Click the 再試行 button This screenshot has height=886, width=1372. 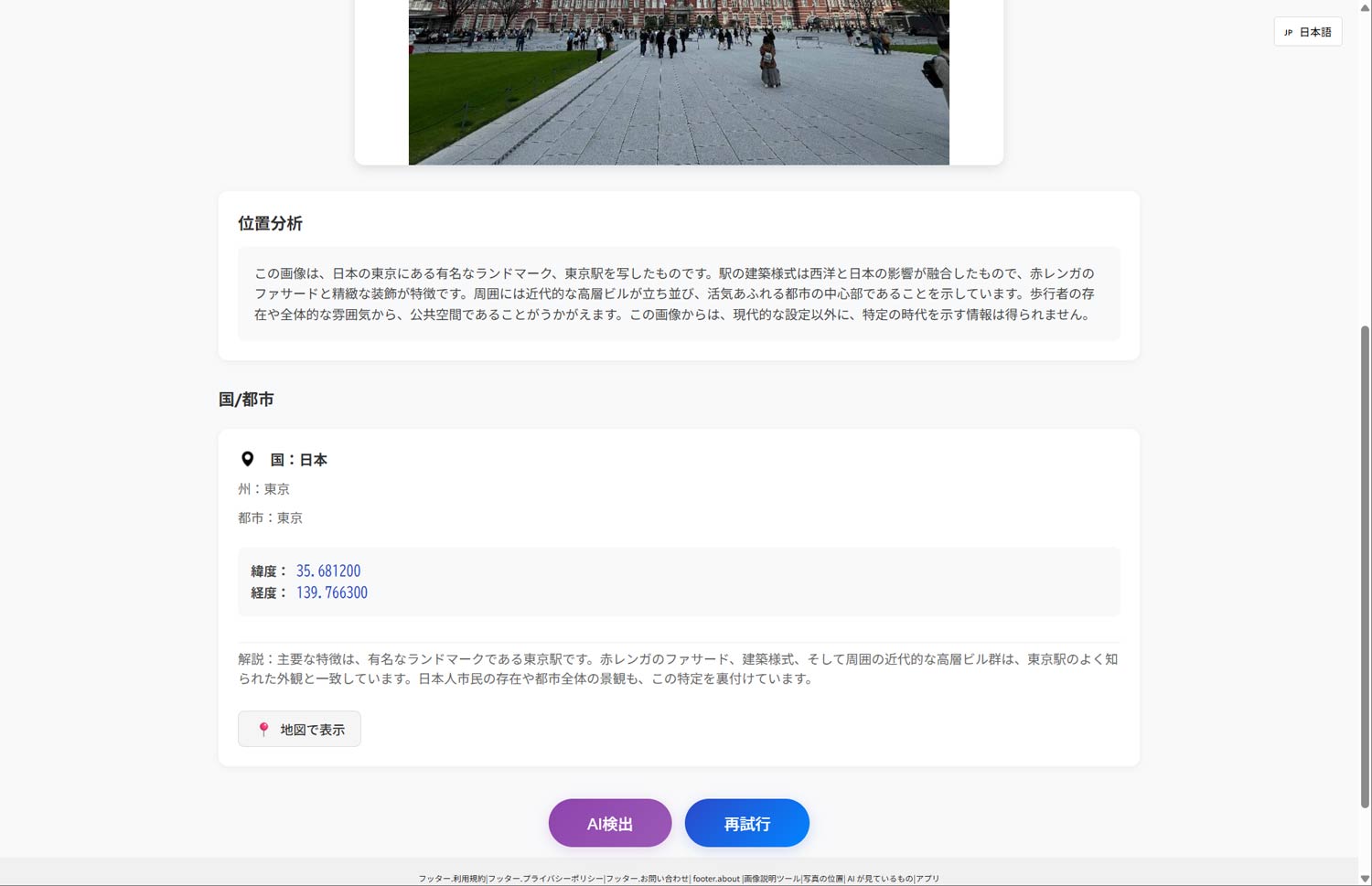(746, 823)
